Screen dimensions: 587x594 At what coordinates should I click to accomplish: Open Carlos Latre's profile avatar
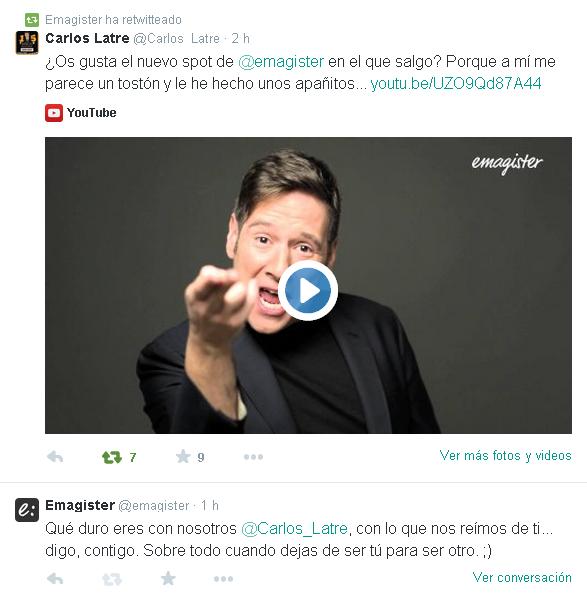tap(27, 42)
